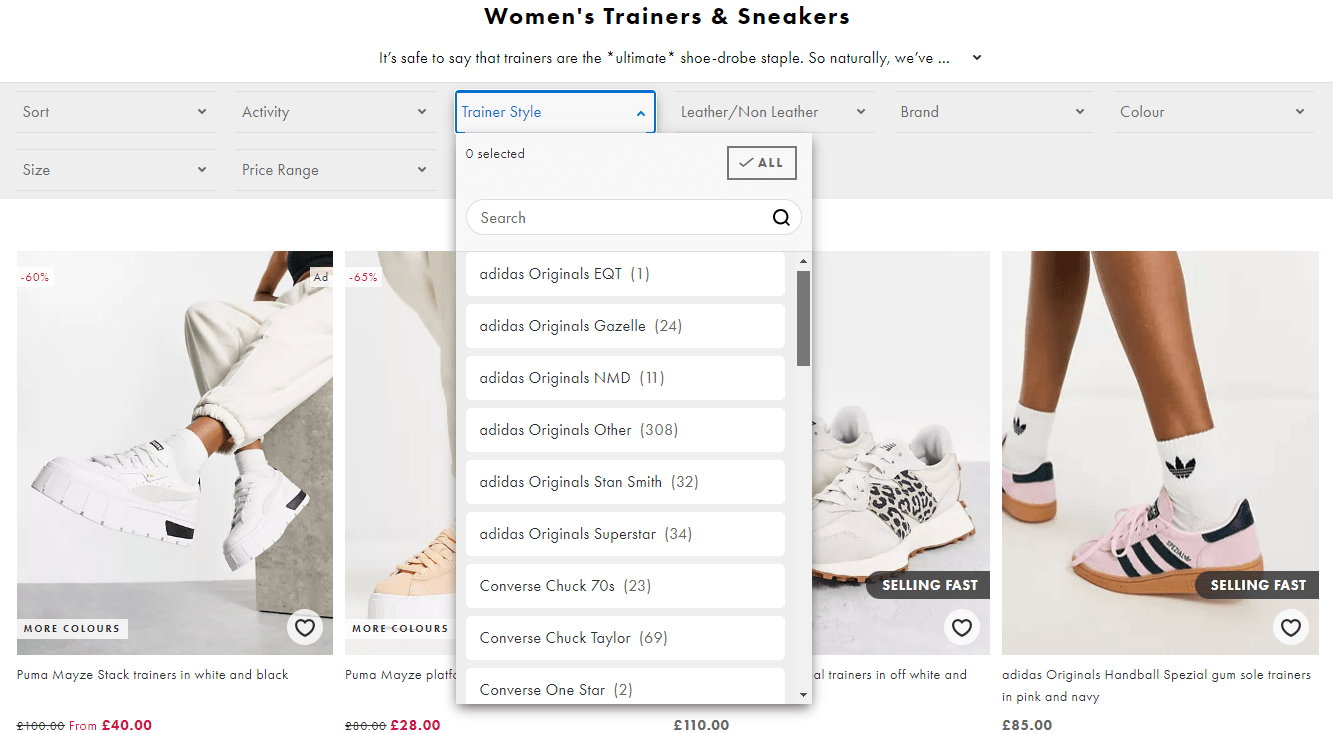Open the Puma Mayze Stack product image
Screen dimensions: 1333x733
tap(175, 453)
